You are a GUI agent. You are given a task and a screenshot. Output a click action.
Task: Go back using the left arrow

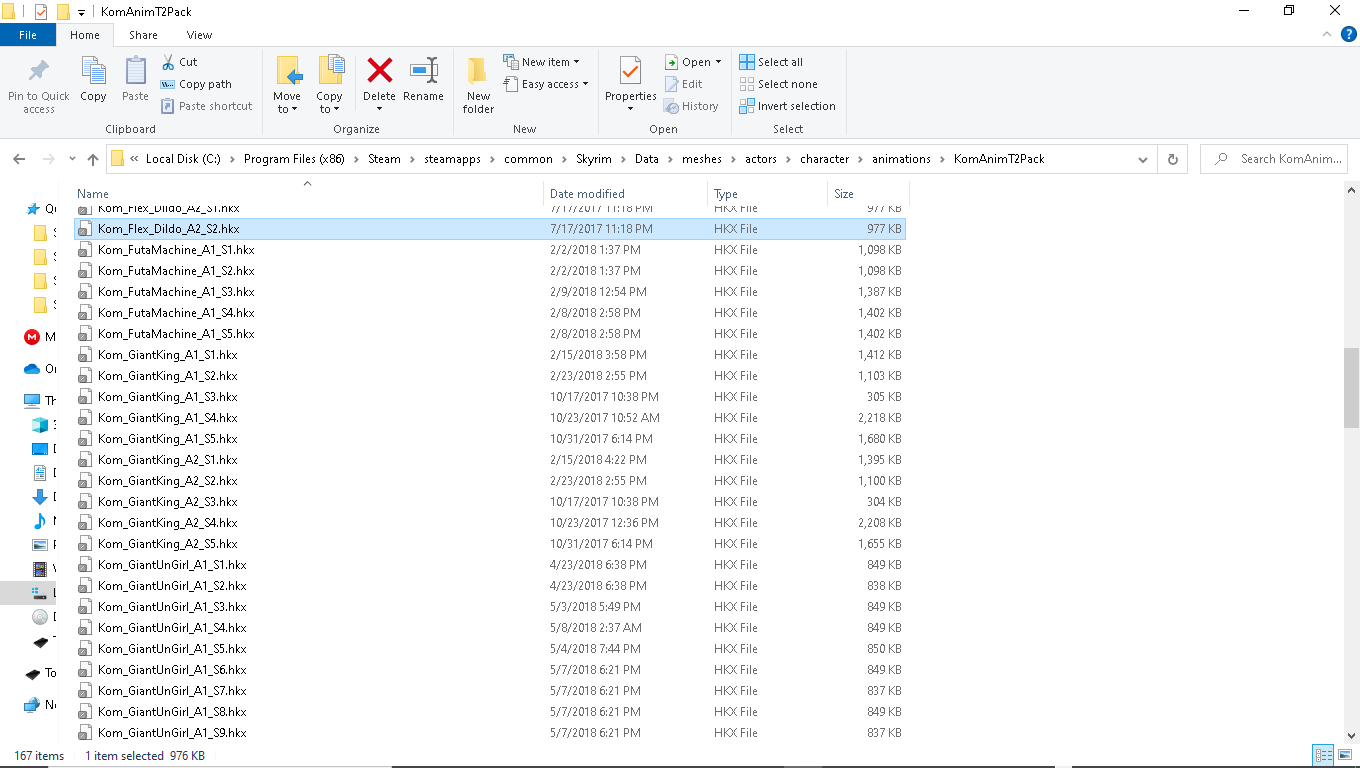point(19,159)
